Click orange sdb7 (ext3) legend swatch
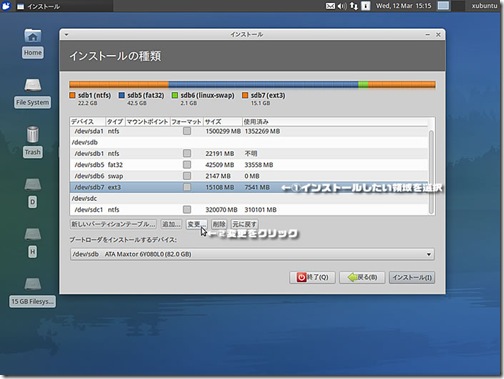Viewport: 504px width, 379px height. coord(245,95)
